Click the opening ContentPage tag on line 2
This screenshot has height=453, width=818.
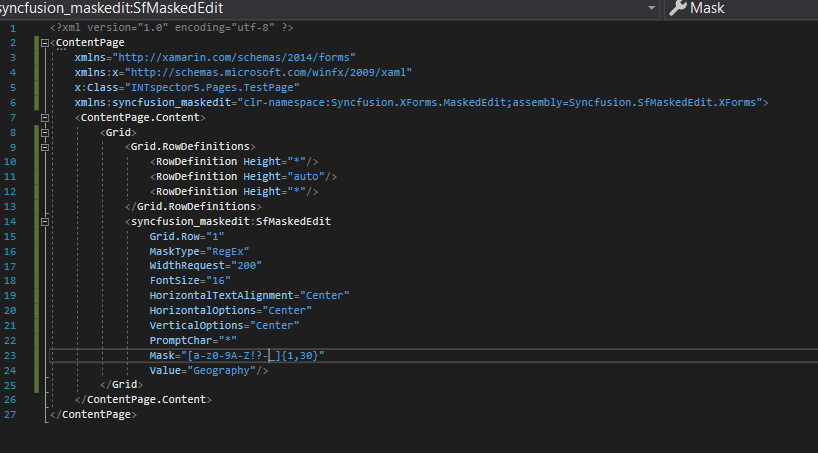tap(87, 43)
